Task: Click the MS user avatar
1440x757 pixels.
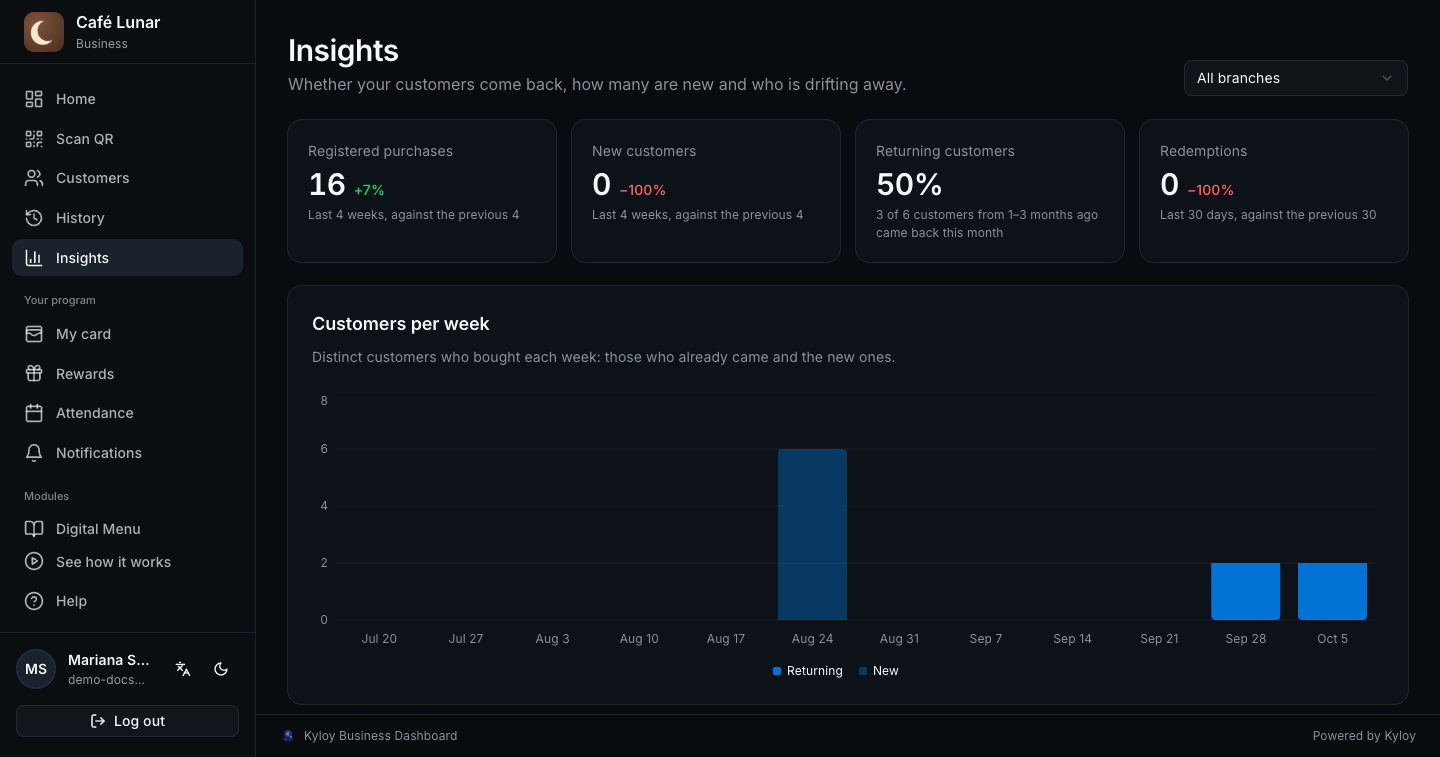Action: [x=36, y=669]
